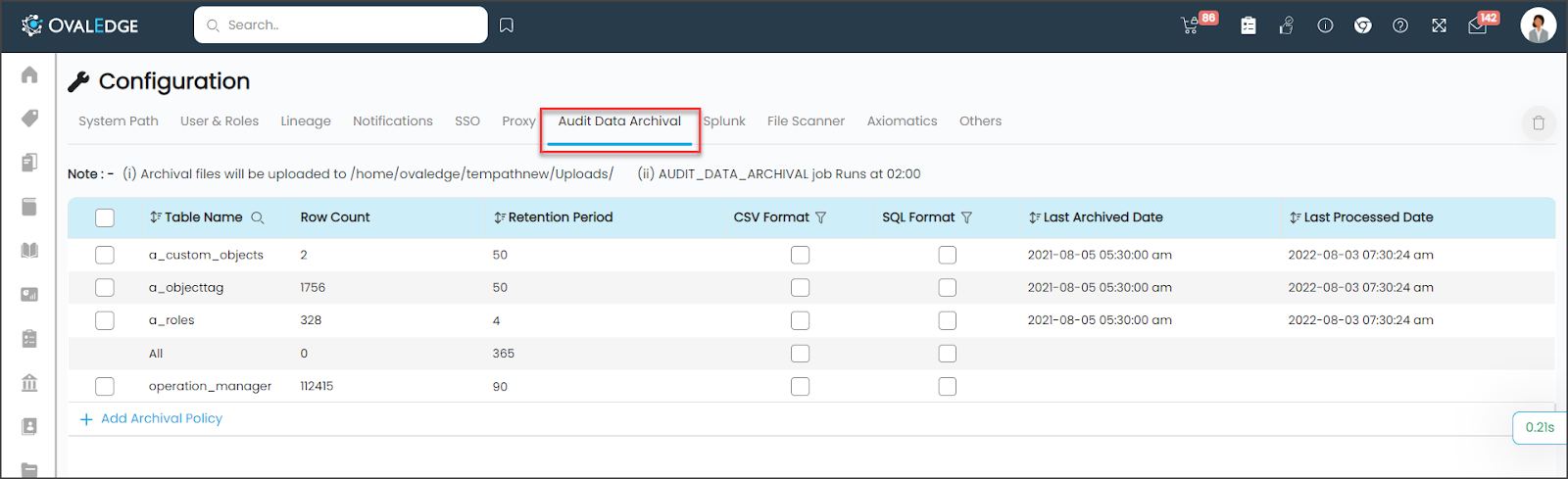
Task: Switch to the System Path tab
Action: [x=119, y=121]
